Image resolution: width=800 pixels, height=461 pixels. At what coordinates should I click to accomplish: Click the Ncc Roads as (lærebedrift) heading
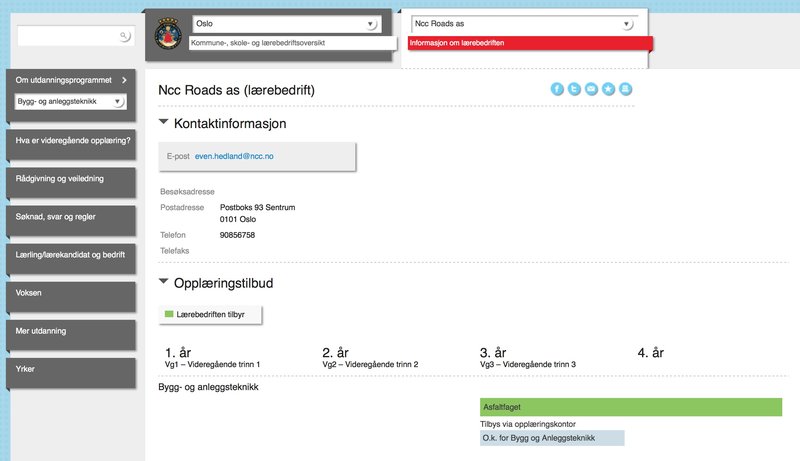tap(236, 90)
